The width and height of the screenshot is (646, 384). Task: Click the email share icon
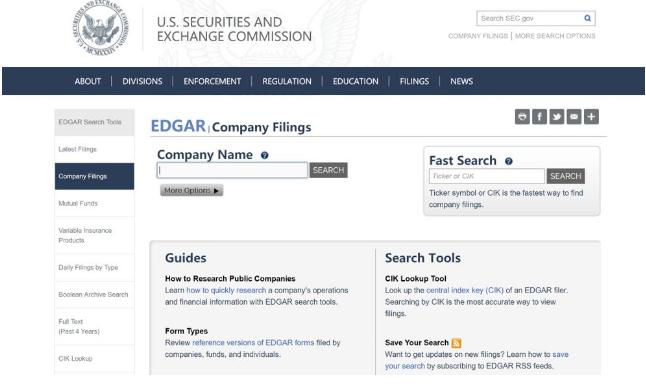coord(574,117)
